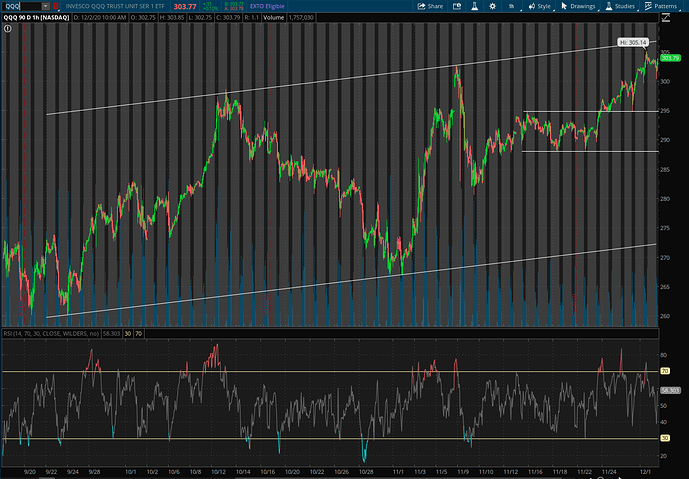Image resolution: width=689 pixels, height=479 pixels.
Task: Click the green 303.79 price tag
Action: pyautogui.click(x=671, y=59)
